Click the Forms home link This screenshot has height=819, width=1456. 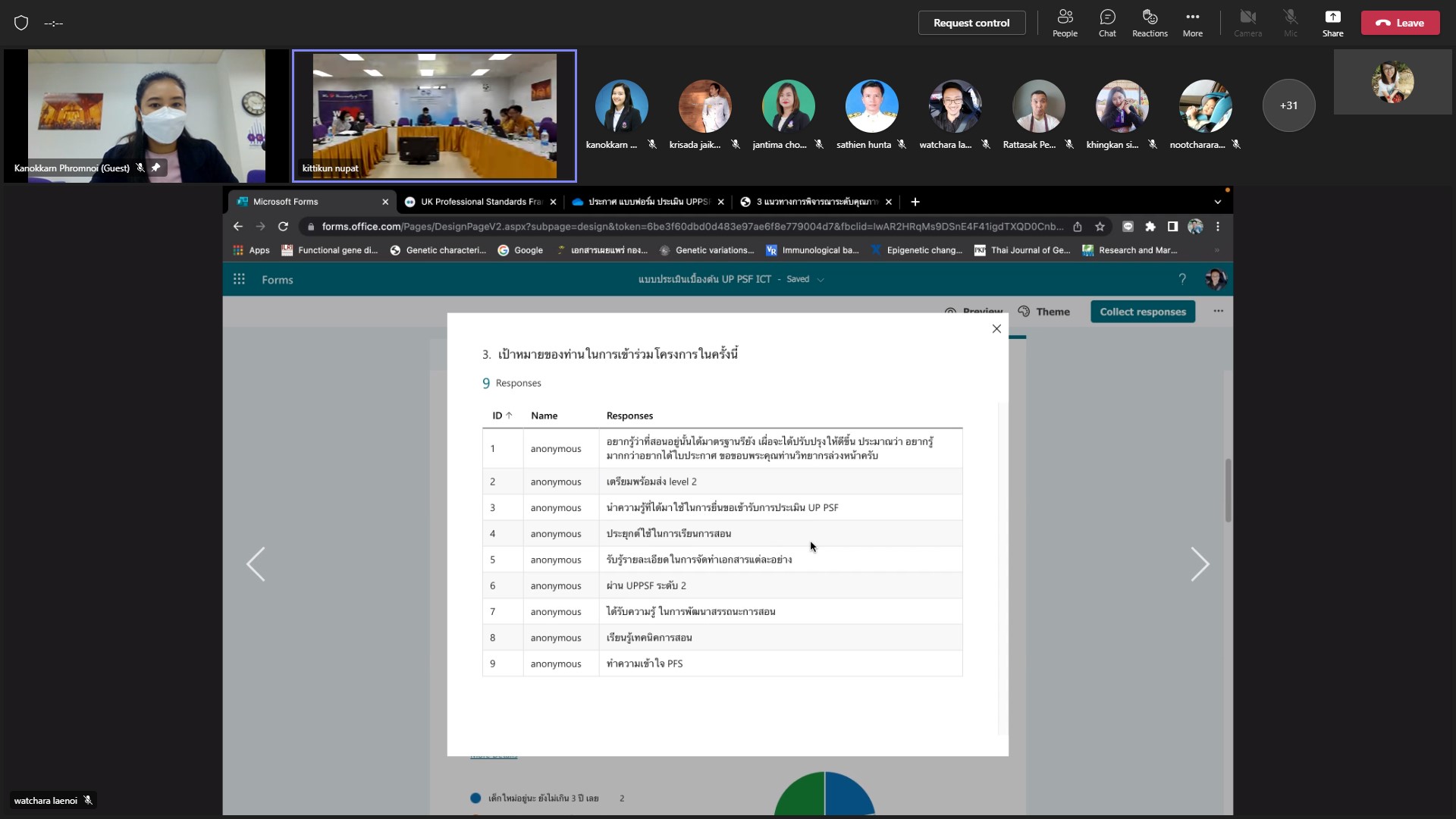(278, 280)
